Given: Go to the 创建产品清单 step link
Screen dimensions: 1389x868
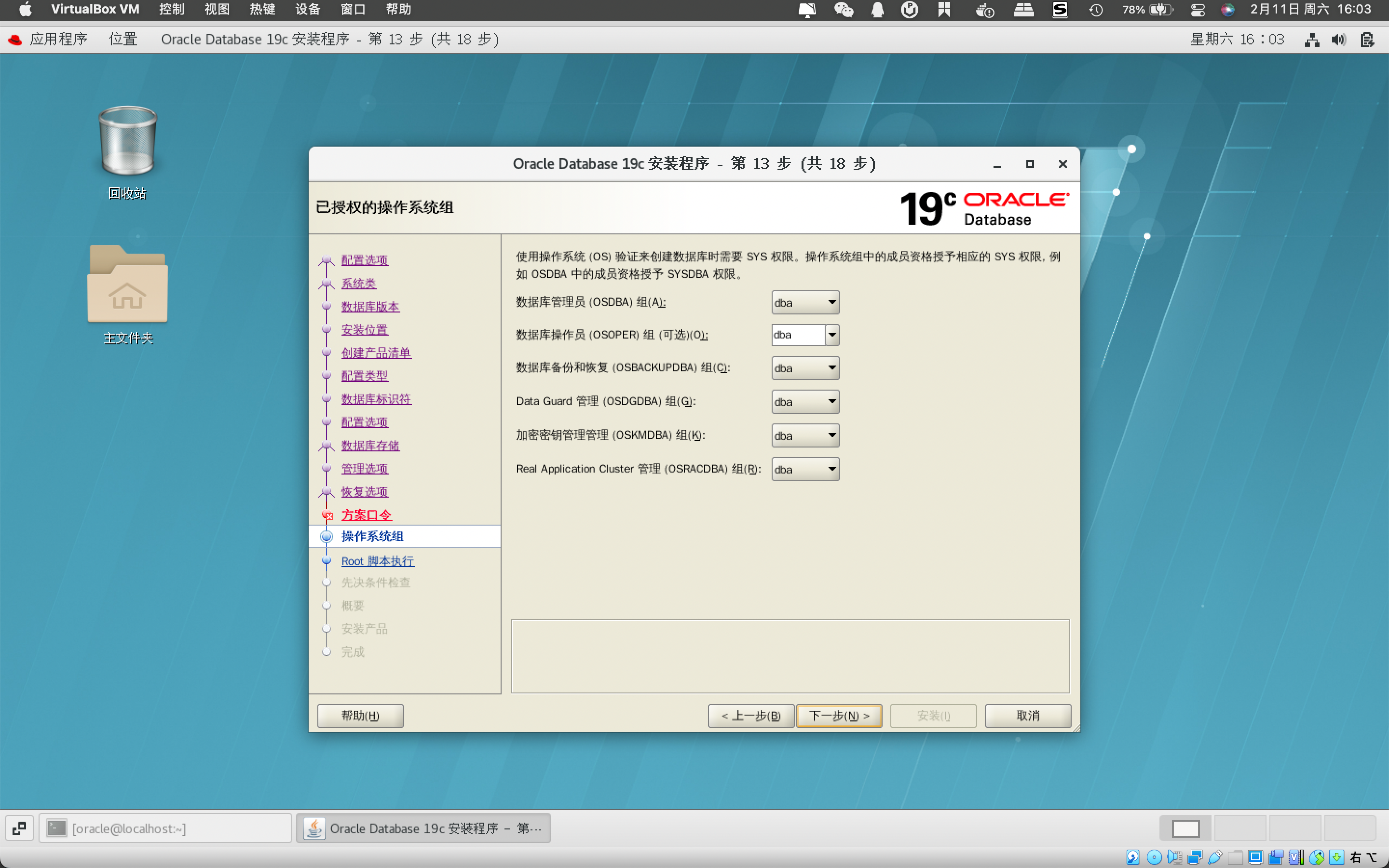Looking at the screenshot, I should pos(376,353).
